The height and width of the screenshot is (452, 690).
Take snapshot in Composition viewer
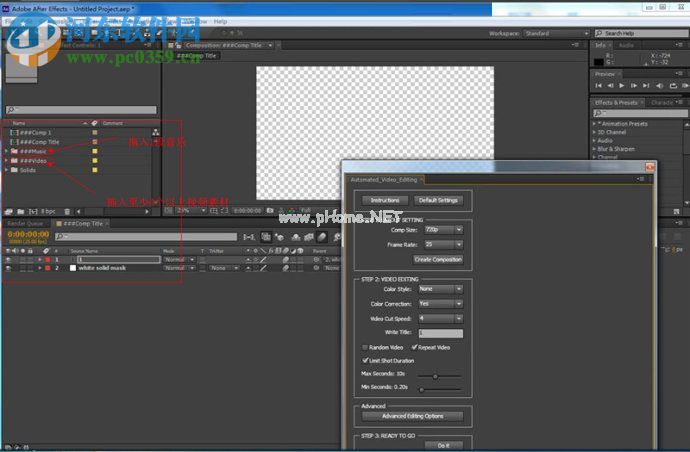[x=270, y=211]
